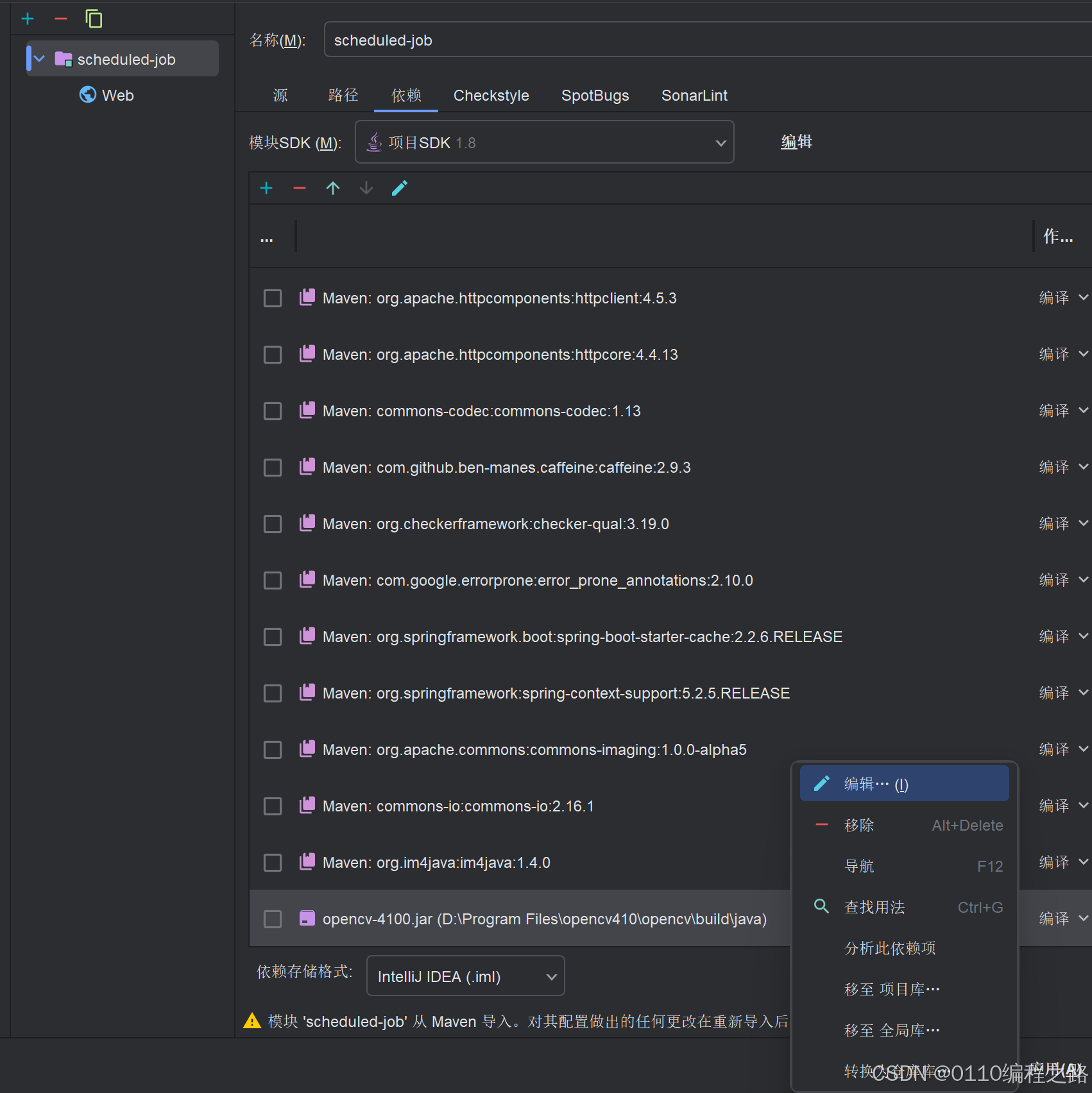
Task: Click the library icon next to commons-io dependency
Action: coord(307,805)
